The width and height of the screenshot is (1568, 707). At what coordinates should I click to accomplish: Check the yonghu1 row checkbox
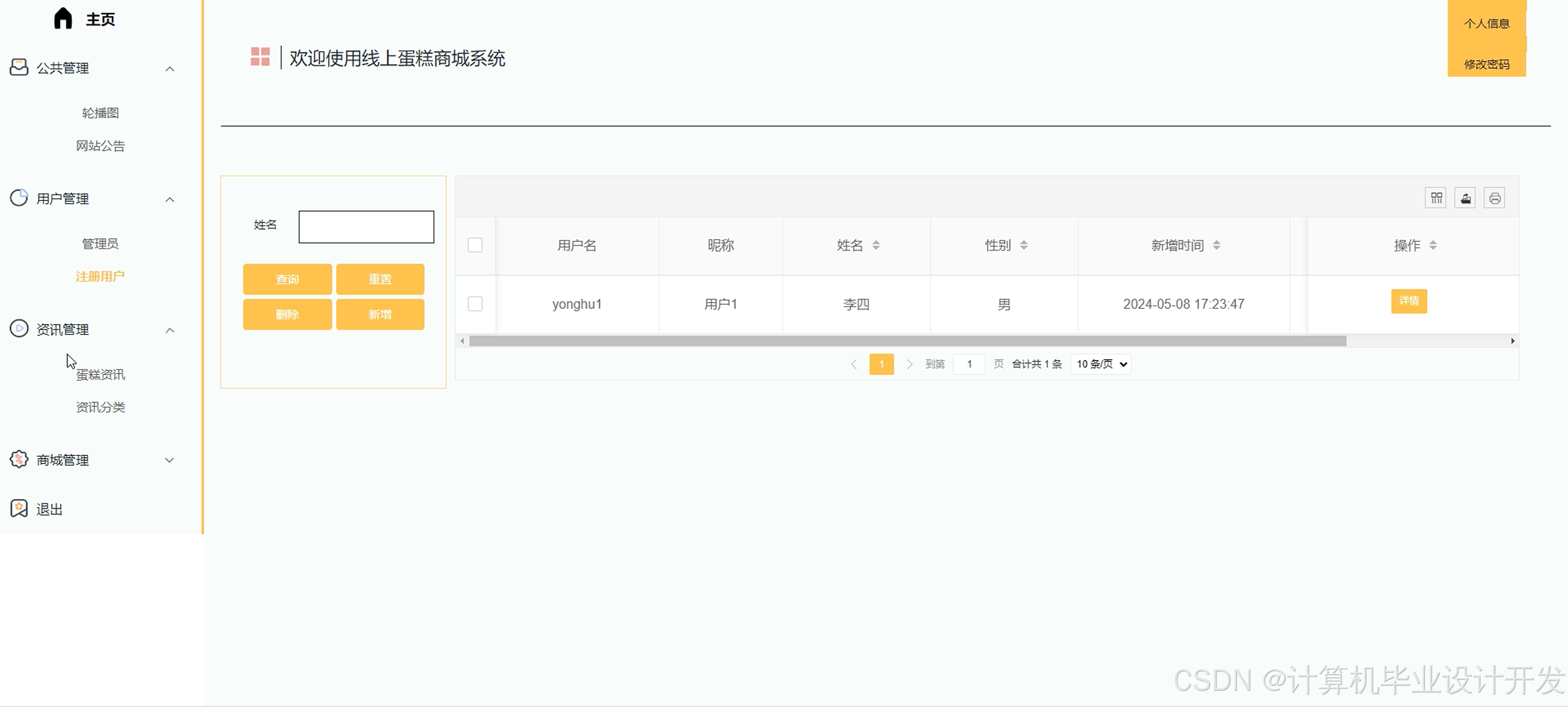(x=475, y=303)
